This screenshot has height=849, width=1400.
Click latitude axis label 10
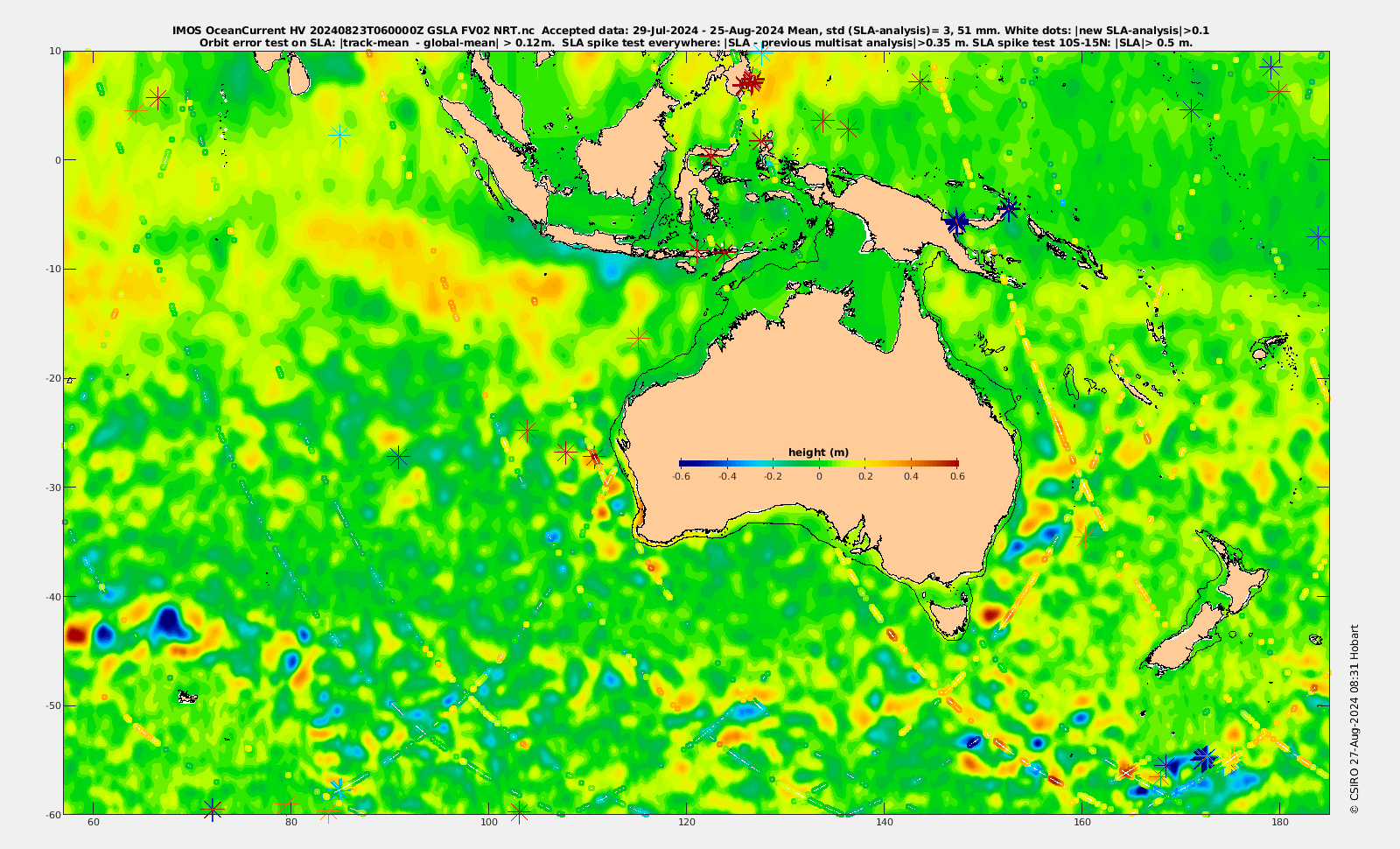click(x=55, y=51)
